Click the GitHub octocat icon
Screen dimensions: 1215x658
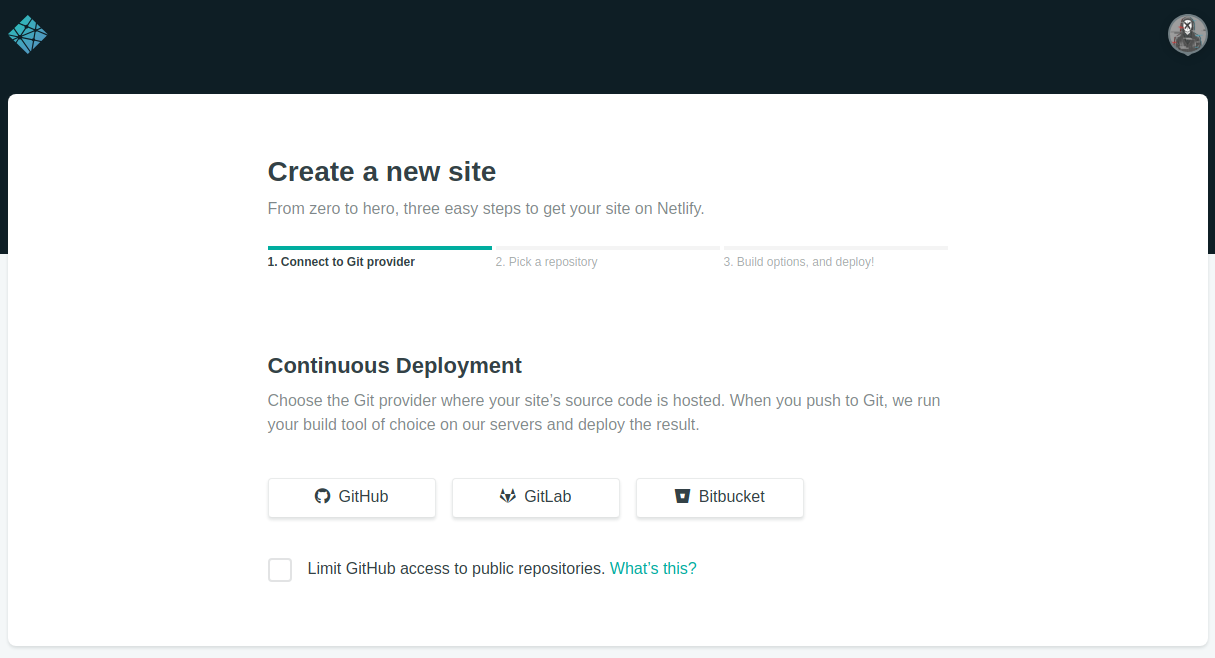[x=322, y=496]
